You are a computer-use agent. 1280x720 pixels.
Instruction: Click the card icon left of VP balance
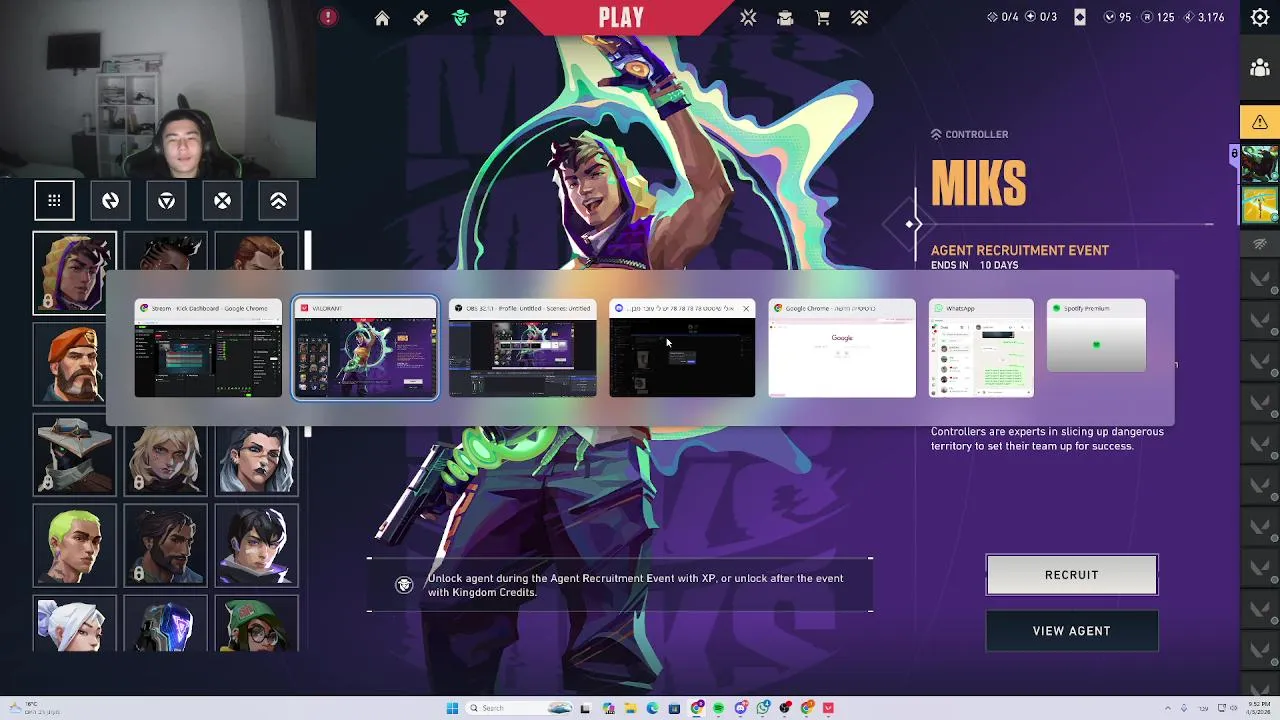point(1080,17)
